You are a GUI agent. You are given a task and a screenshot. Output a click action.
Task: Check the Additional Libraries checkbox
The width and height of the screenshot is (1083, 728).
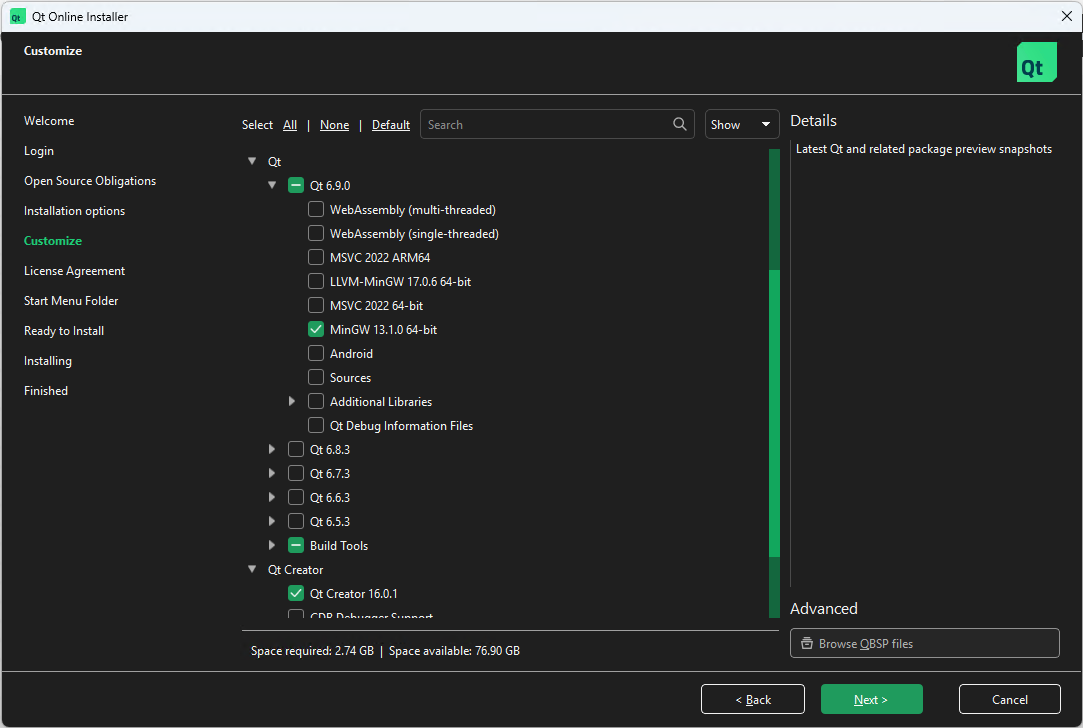[316, 401]
